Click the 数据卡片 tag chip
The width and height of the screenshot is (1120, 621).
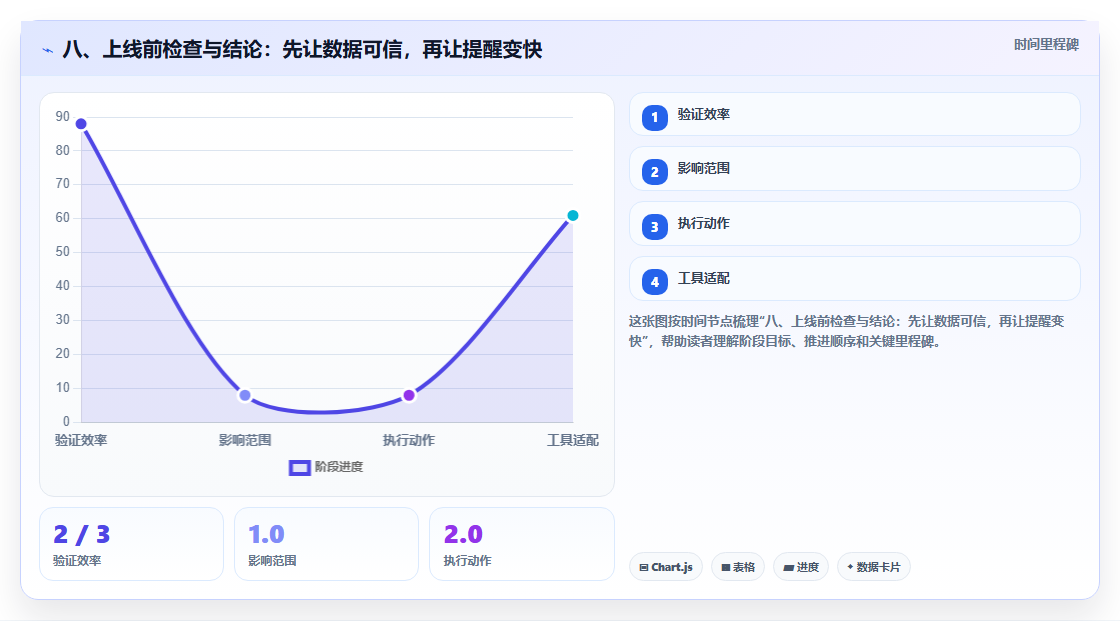pyautogui.click(x=874, y=567)
